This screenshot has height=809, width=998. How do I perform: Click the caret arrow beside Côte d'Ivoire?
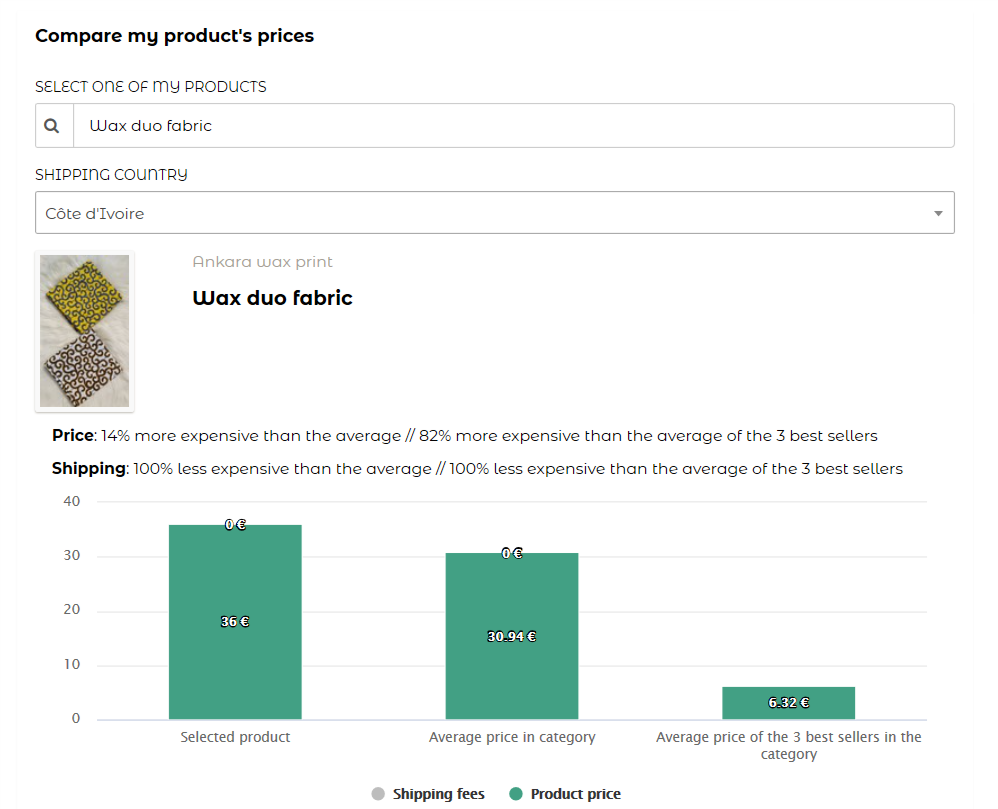pyautogui.click(x=938, y=214)
